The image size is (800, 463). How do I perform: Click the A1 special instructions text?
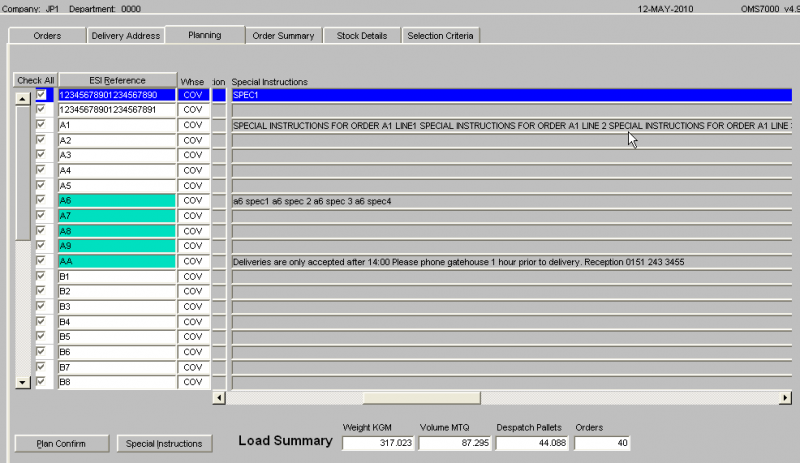pos(512,126)
